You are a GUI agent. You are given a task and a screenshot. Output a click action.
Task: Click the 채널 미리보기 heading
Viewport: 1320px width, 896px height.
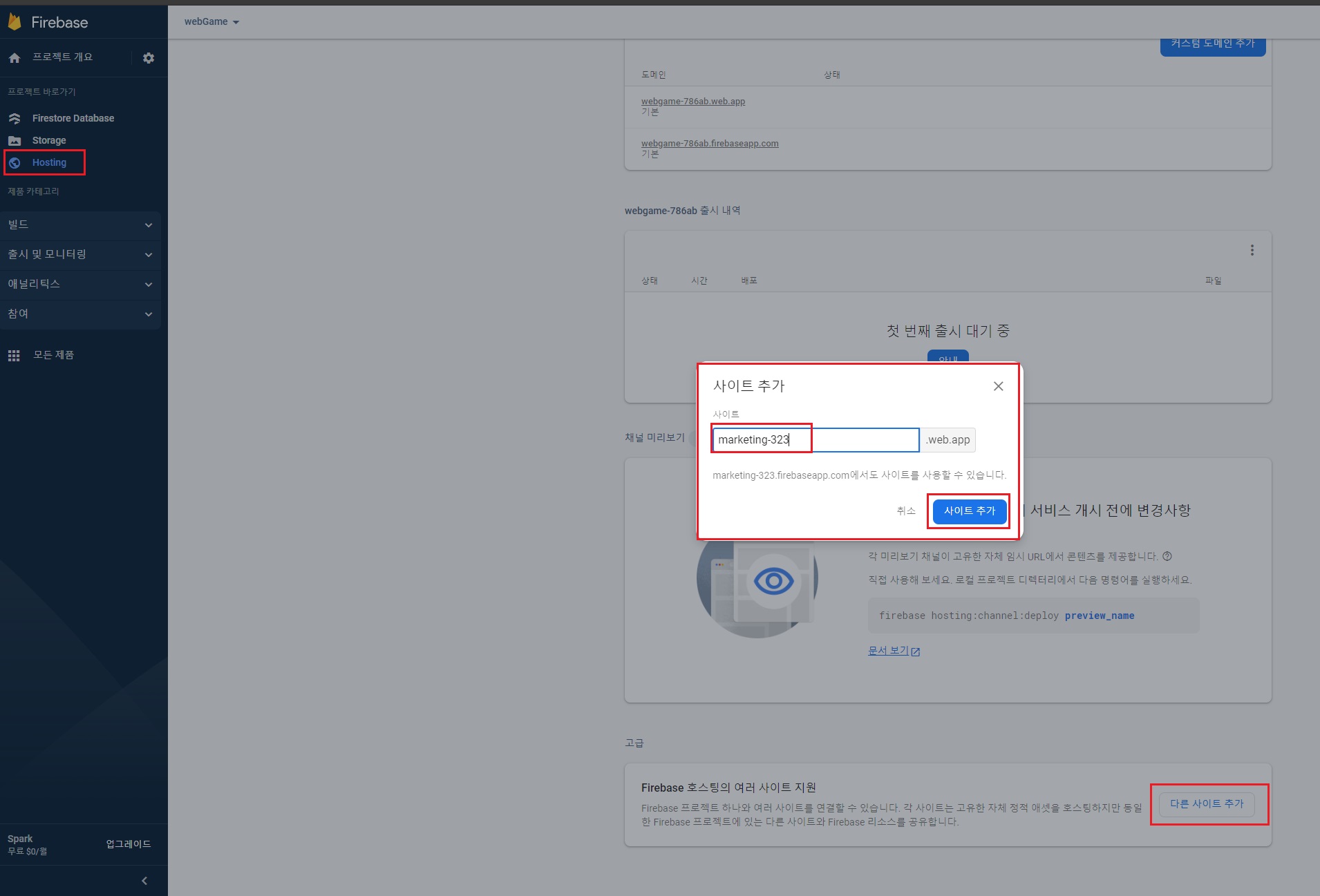tap(654, 437)
